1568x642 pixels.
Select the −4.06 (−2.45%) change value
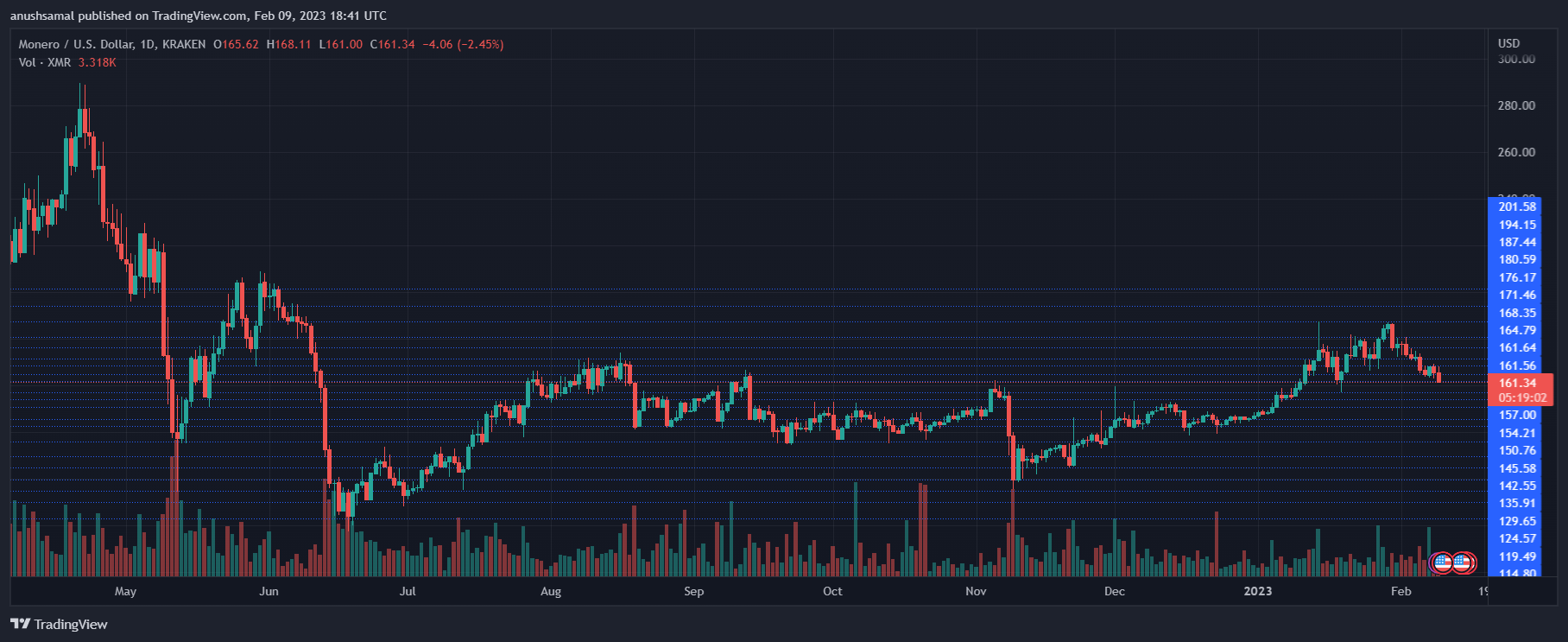point(463,44)
